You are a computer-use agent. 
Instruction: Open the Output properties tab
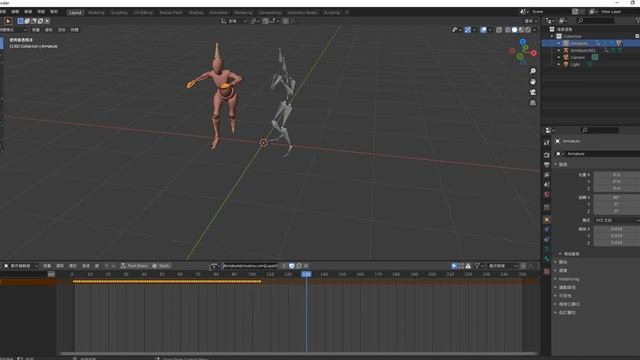click(547, 165)
